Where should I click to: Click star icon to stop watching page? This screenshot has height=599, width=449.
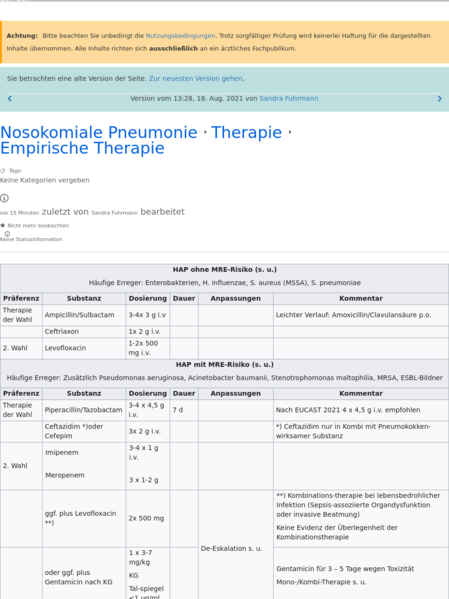(3, 225)
